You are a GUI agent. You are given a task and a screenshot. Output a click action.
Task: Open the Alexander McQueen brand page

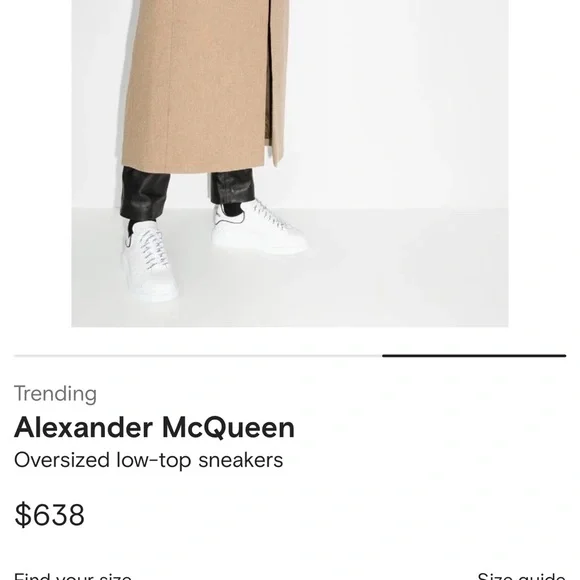pos(154,427)
